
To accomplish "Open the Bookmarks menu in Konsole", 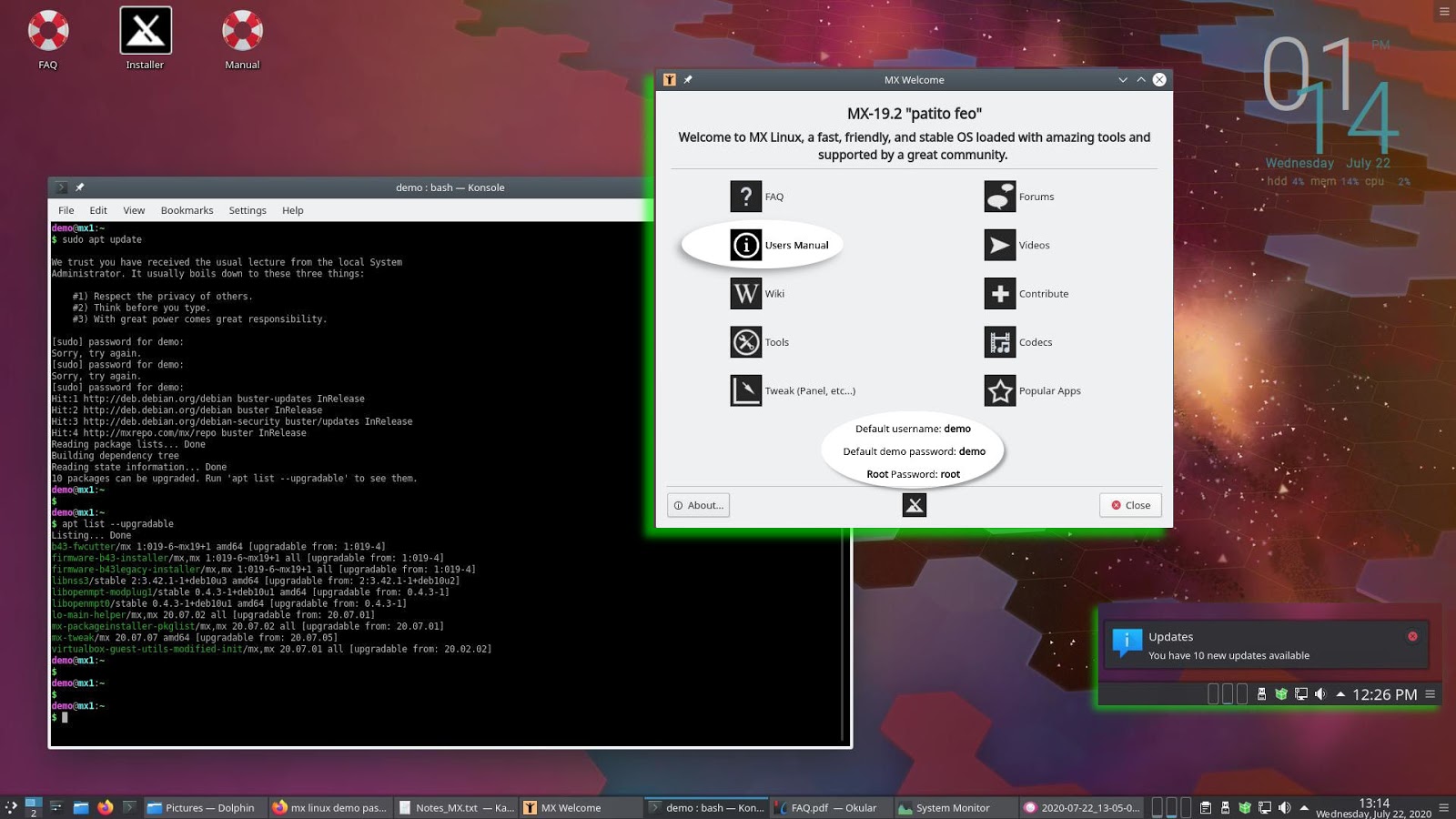I will [x=187, y=210].
